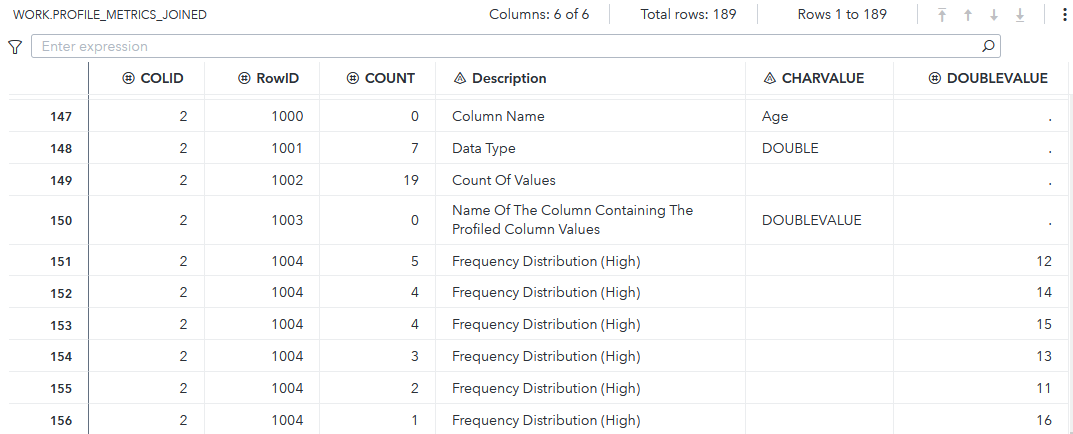This screenshot has width=1073, height=434.
Task: Click the Description character type icon
Action: pyautogui.click(x=460, y=78)
